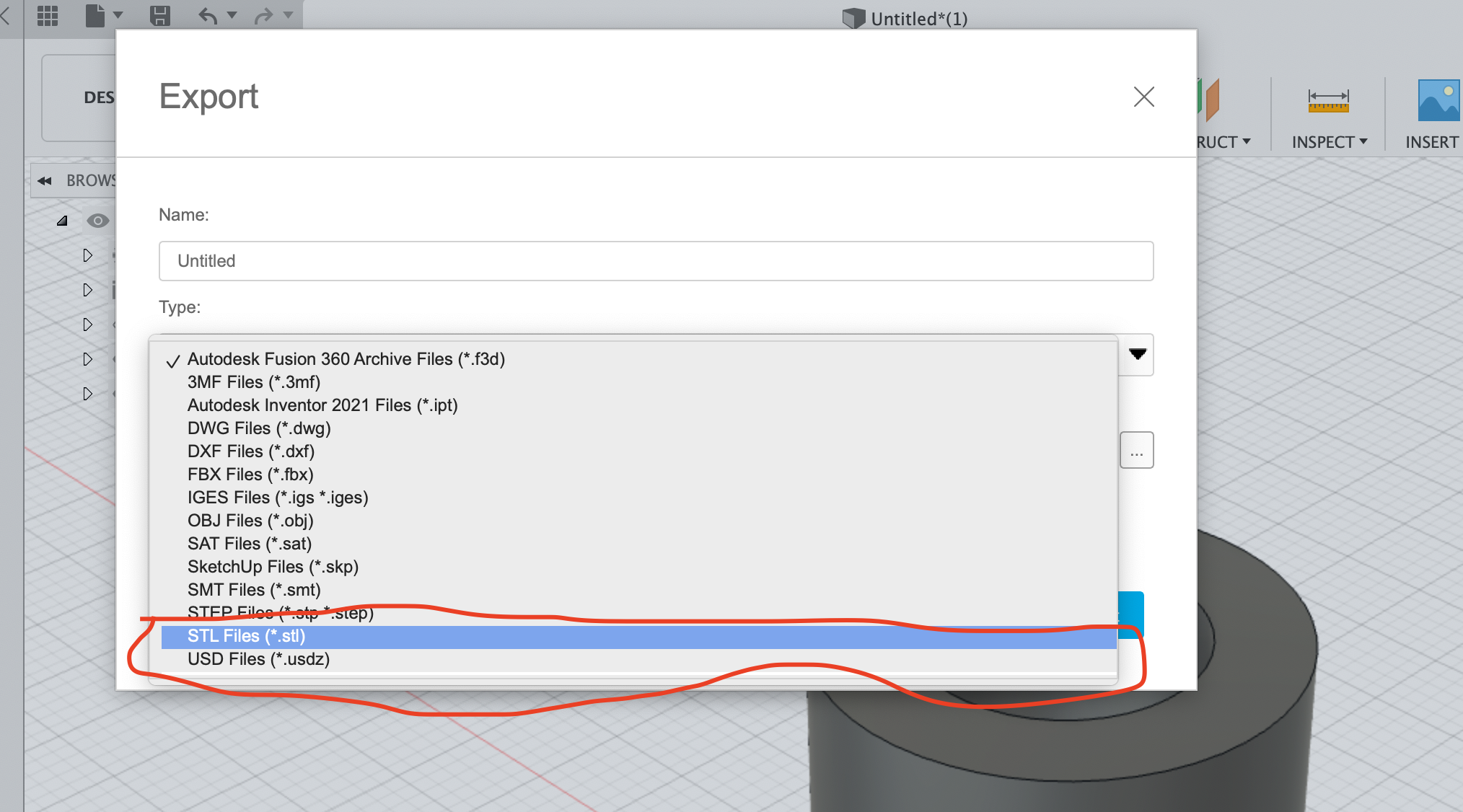Click the Insert image icon
1463x812 pixels.
pyautogui.click(x=1439, y=100)
